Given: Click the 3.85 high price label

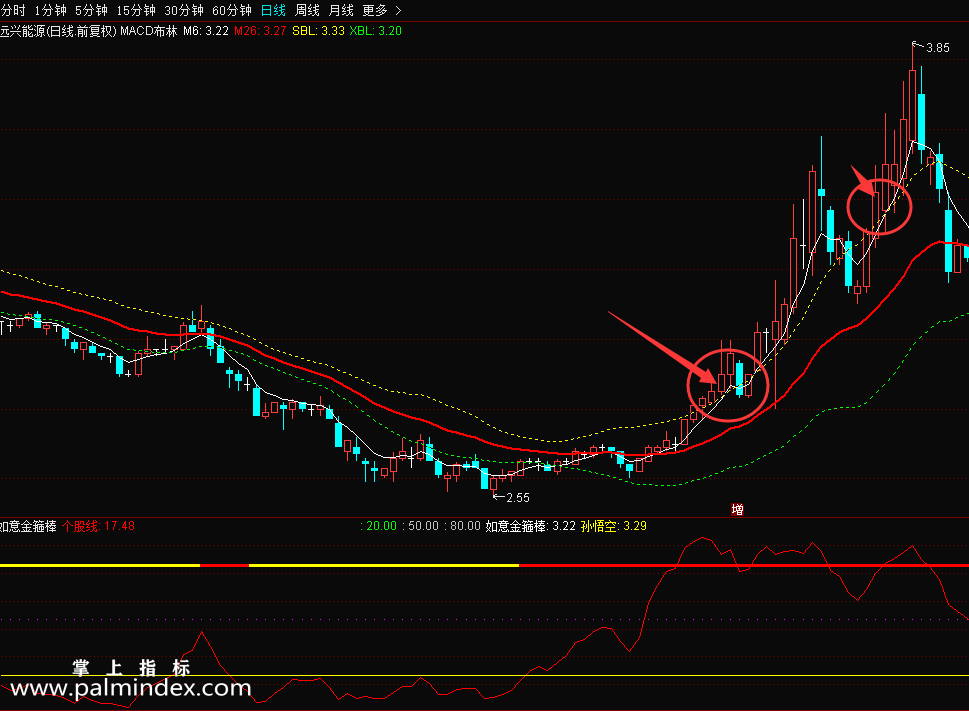Looking at the screenshot, I should 937,48.
